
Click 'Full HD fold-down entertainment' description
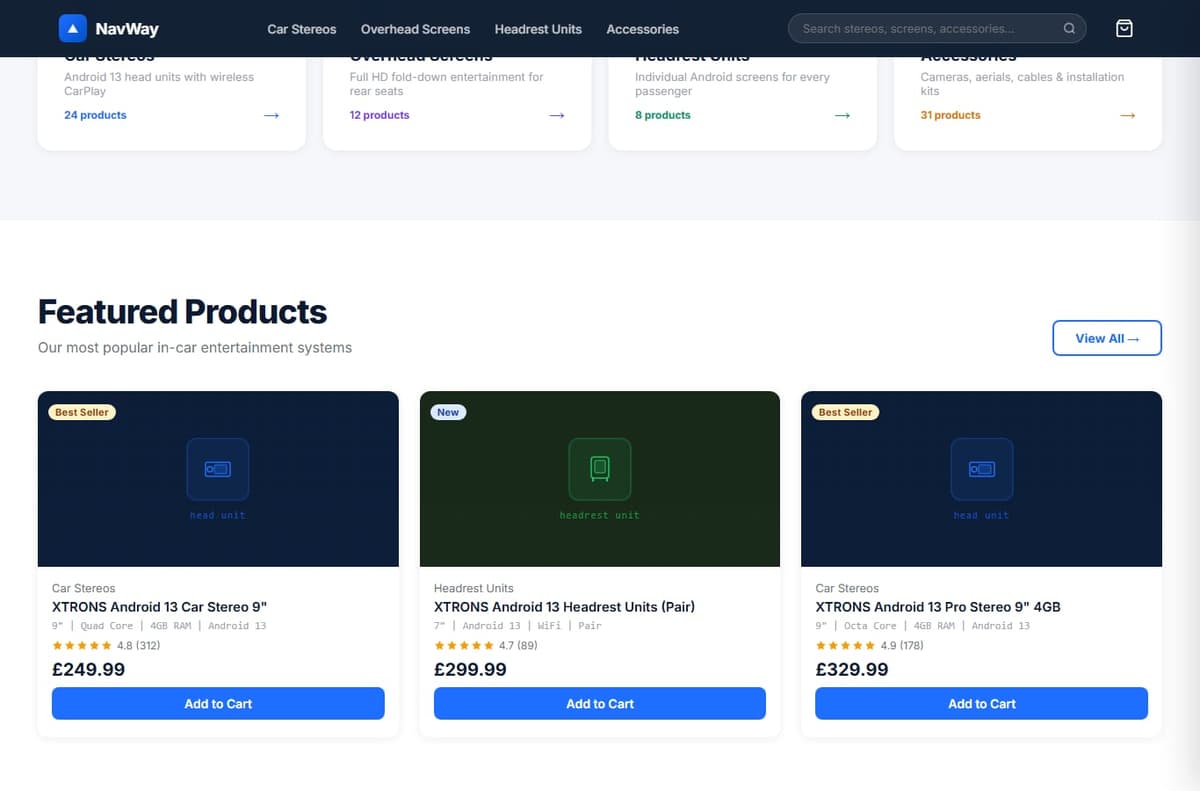447,84
